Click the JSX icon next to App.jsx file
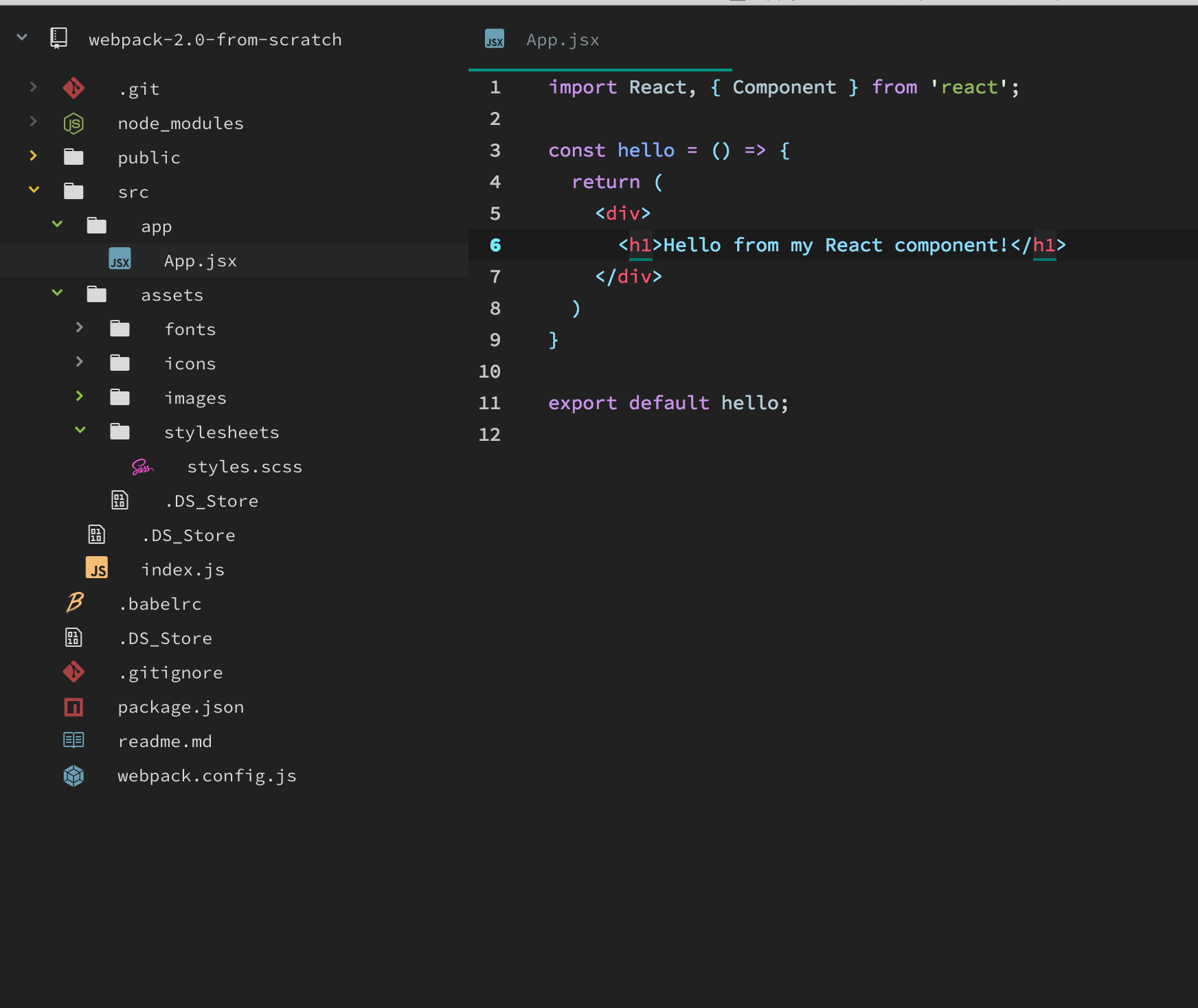 point(120,260)
